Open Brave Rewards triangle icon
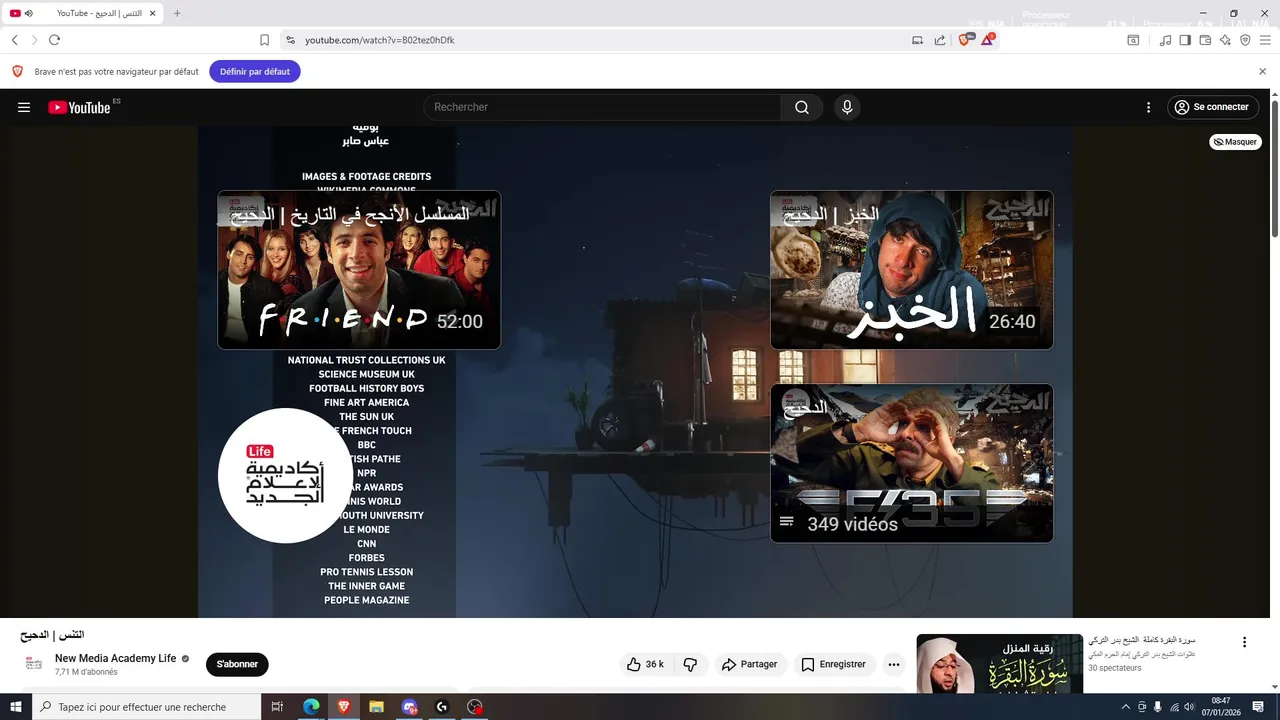The image size is (1280, 720). pyautogui.click(x=988, y=40)
